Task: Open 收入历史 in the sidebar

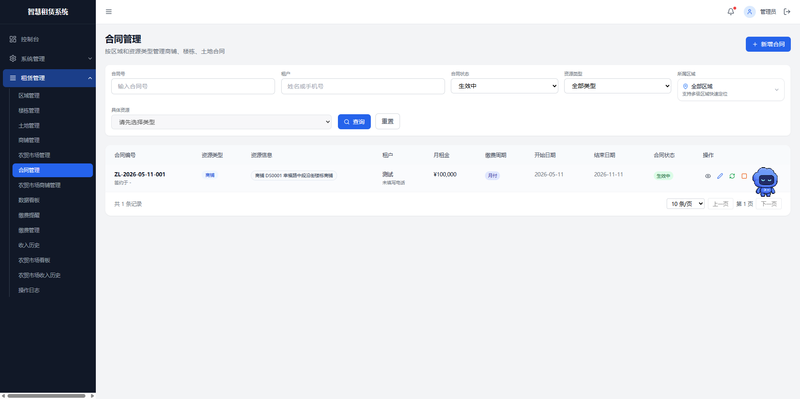Action: [x=29, y=245]
